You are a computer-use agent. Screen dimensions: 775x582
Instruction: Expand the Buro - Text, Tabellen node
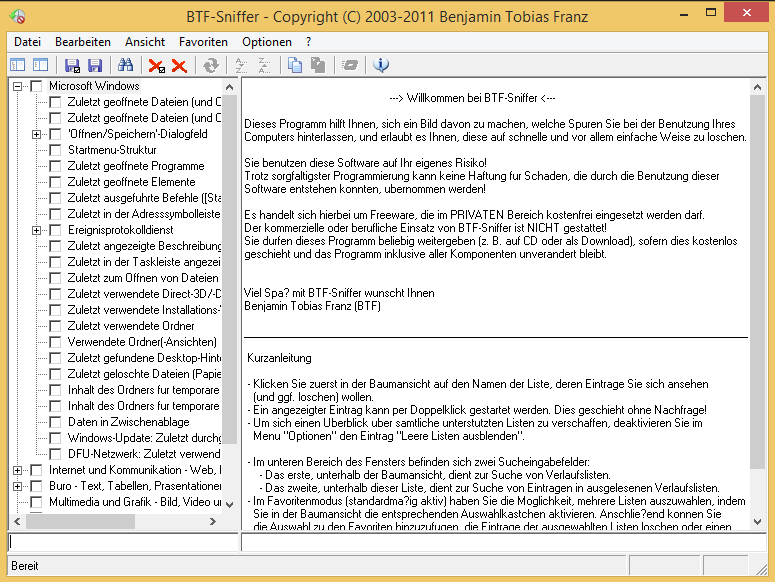pyautogui.click(x=17, y=486)
